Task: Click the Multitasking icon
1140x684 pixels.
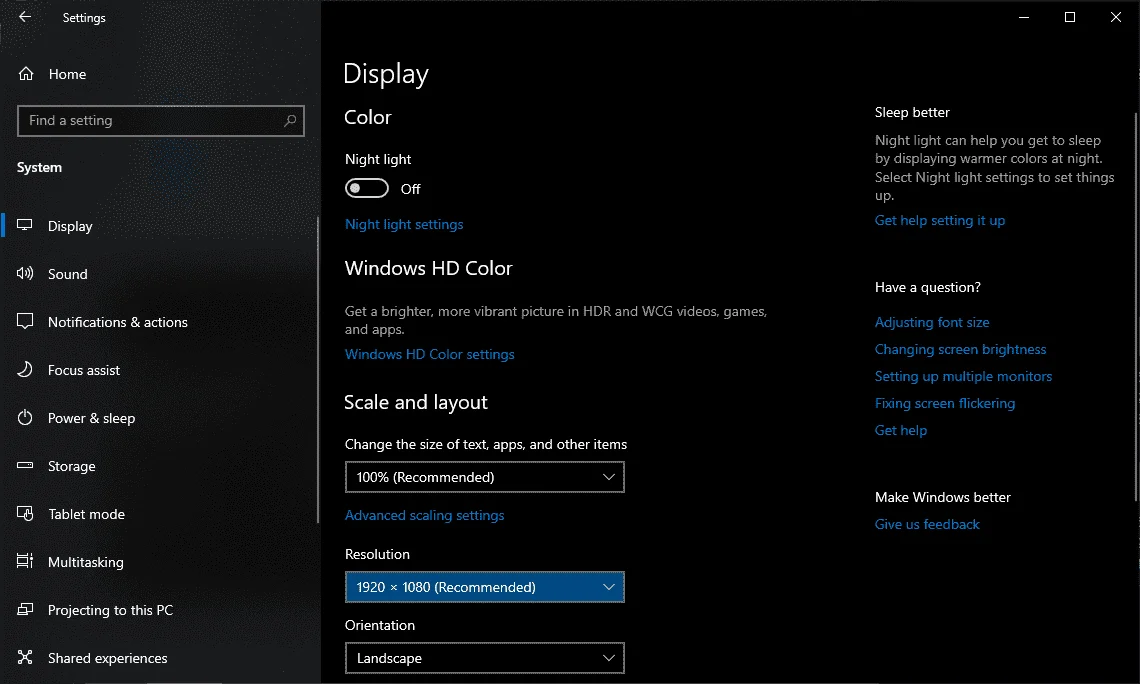Action: coord(25,561)
